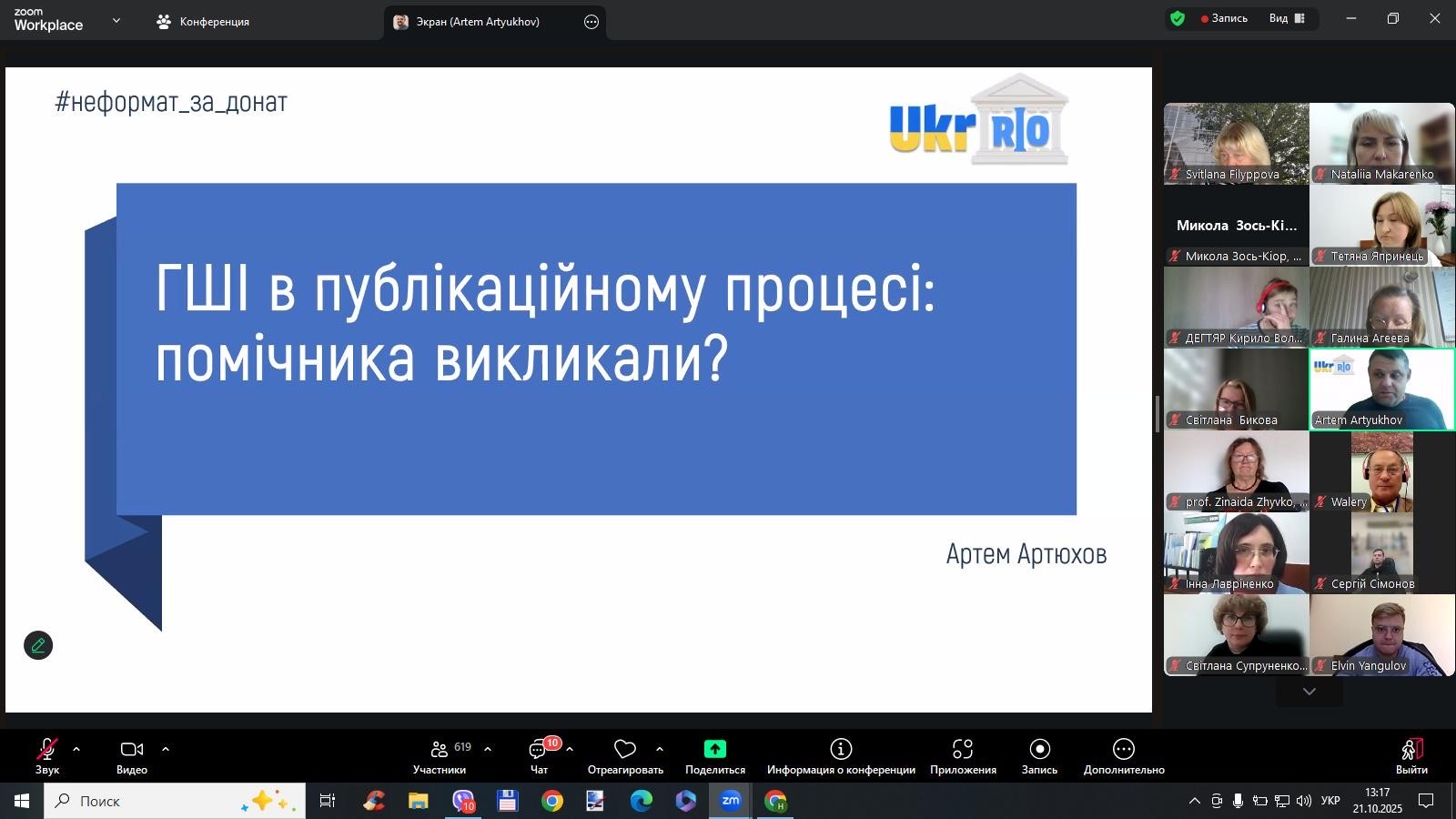Open the Participants panel
Viewport: 1456px width, 819px height.
(x=440, y=756)
